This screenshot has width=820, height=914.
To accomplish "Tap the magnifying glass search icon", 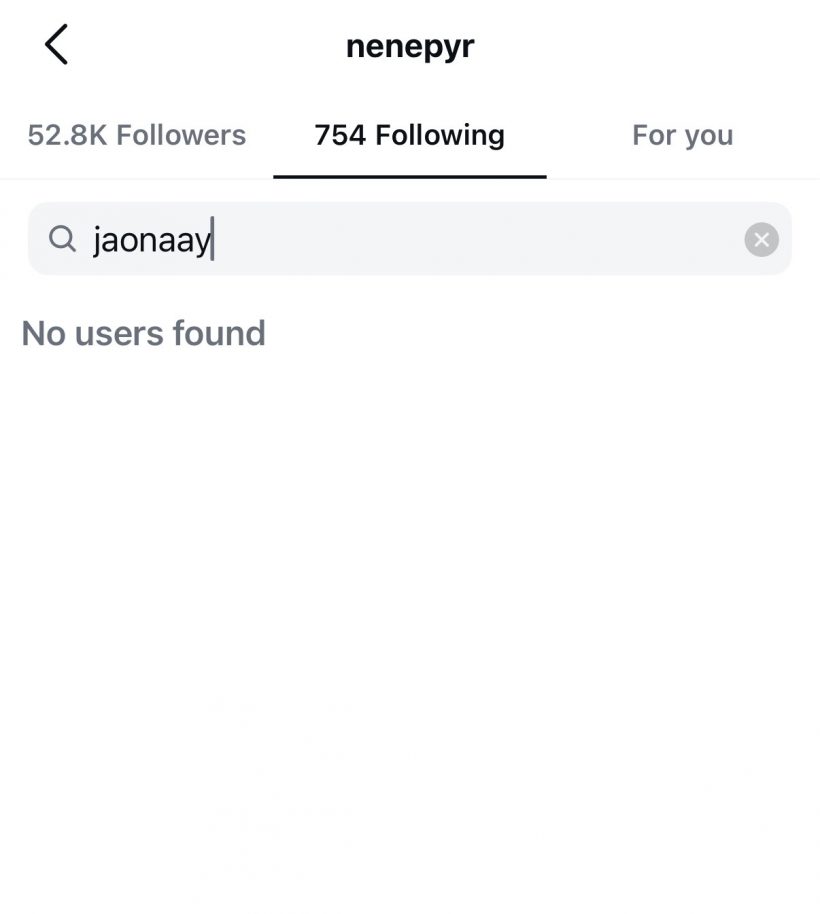I will point(62,239).
